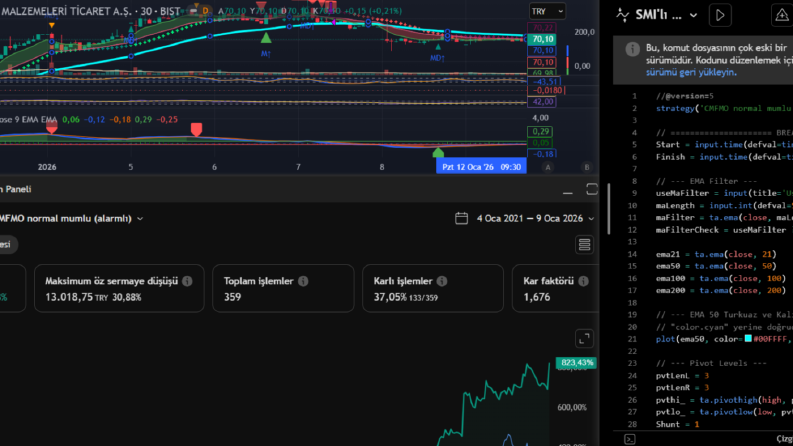Click the green 70,10 current price label
The width and height of the screenshot is (793, 446).
[x=542, y=39]
